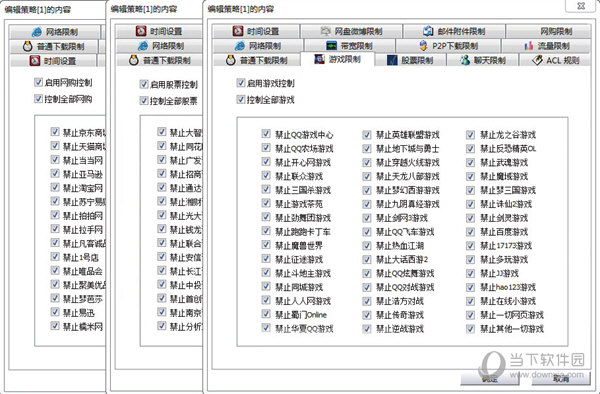The width and height of the screenshot is (600, 394).
Task: Toggle 控制全部股票 in middle window
Action: (x=144, y=100)
